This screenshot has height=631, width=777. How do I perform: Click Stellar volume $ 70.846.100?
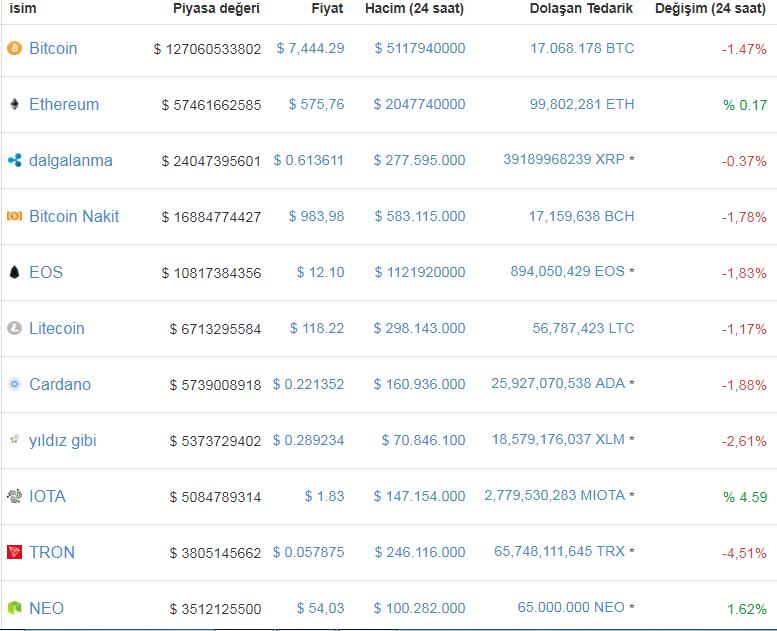[423, 440]
